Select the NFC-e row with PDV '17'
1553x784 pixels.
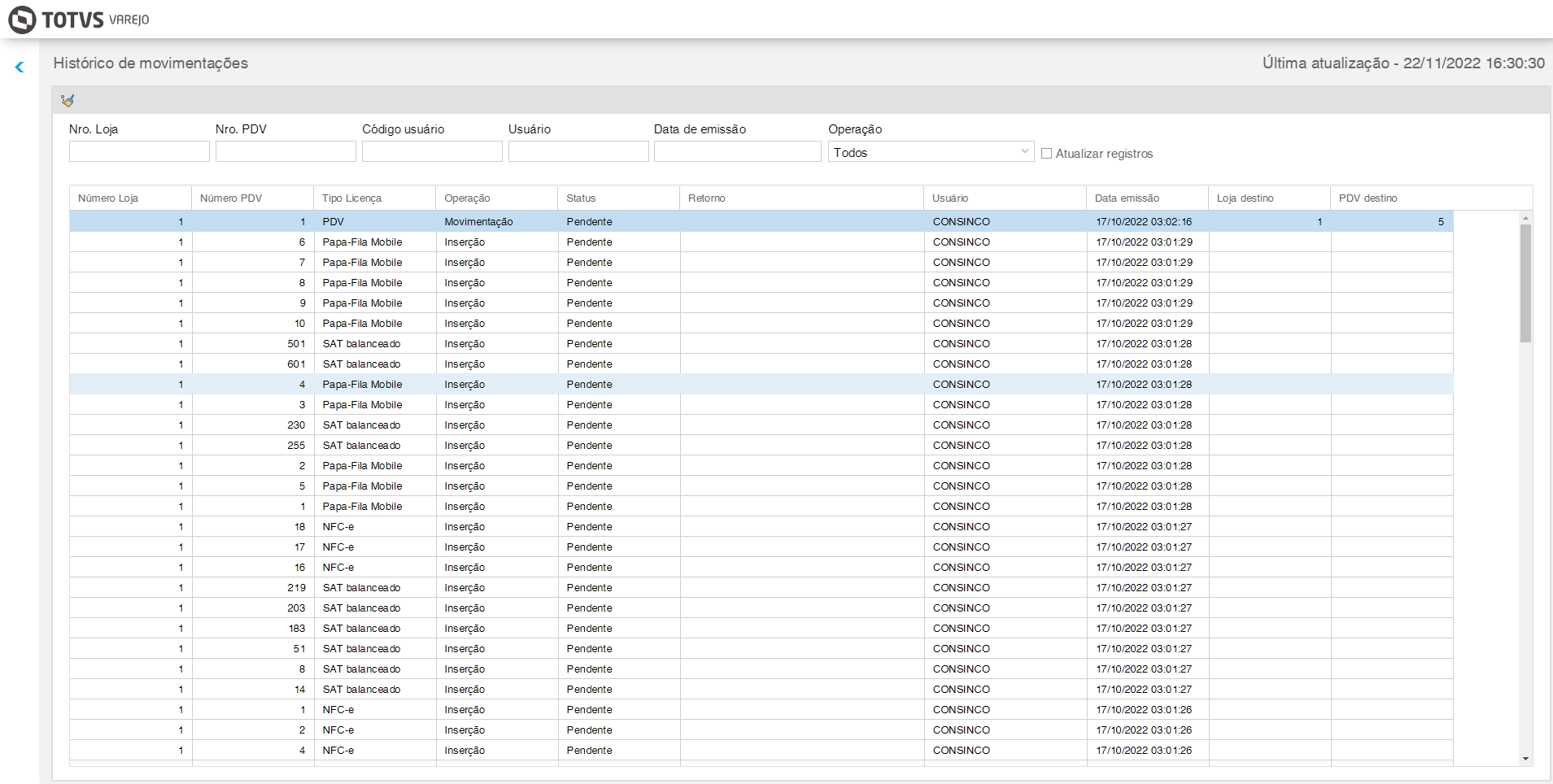[761, 547]
